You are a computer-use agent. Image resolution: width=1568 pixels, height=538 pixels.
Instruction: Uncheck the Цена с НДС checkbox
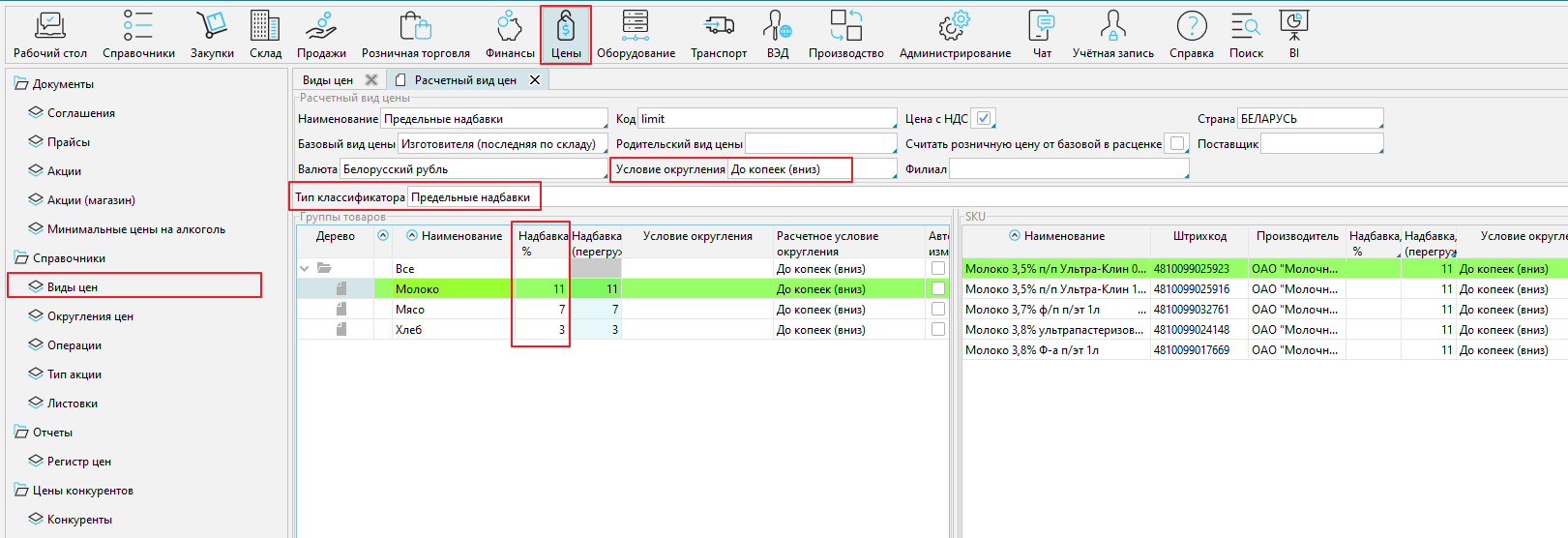pyautogui.click(x=984, y=118)
